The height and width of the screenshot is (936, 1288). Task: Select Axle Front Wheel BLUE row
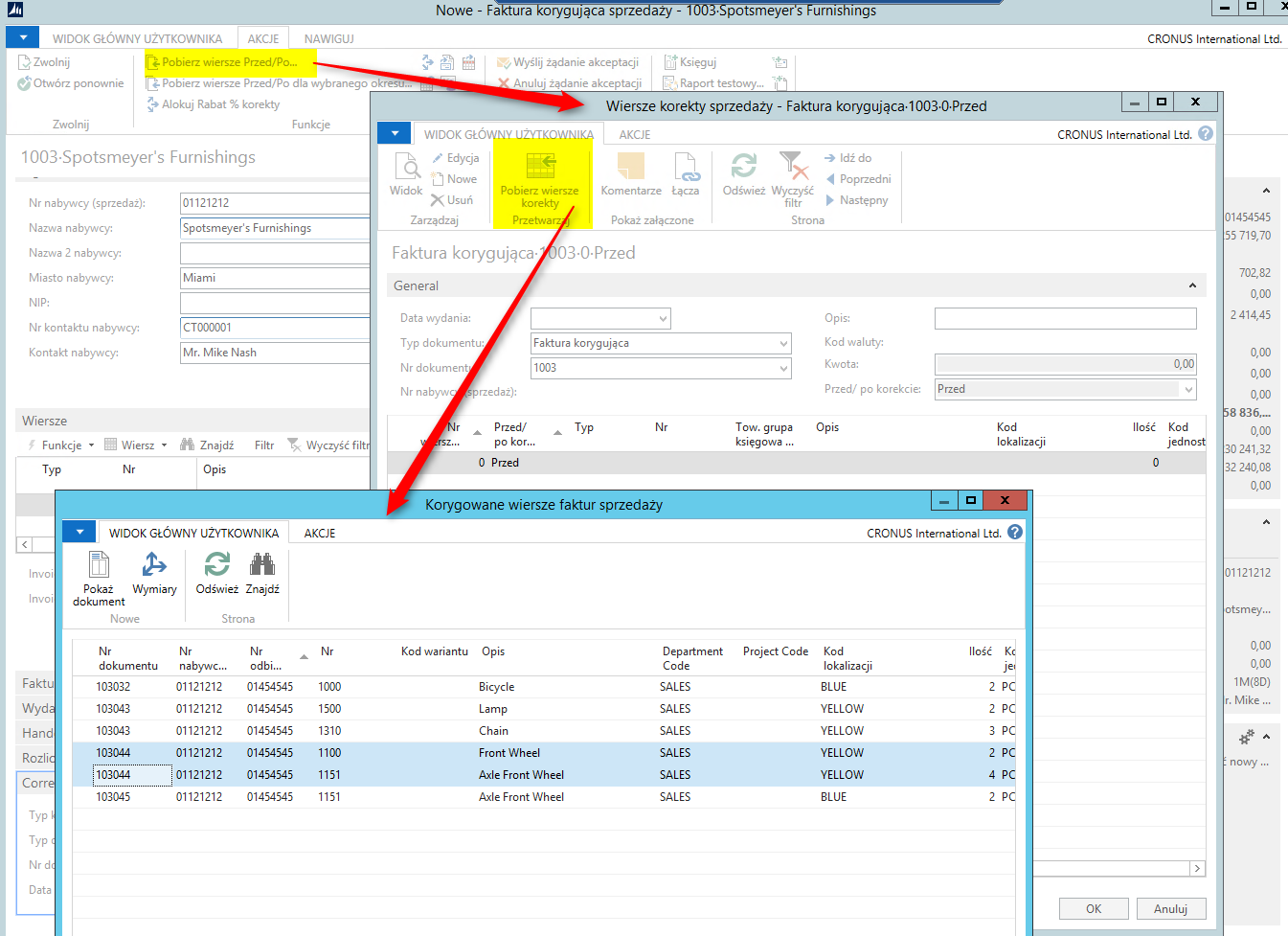(x=544, y=797)
